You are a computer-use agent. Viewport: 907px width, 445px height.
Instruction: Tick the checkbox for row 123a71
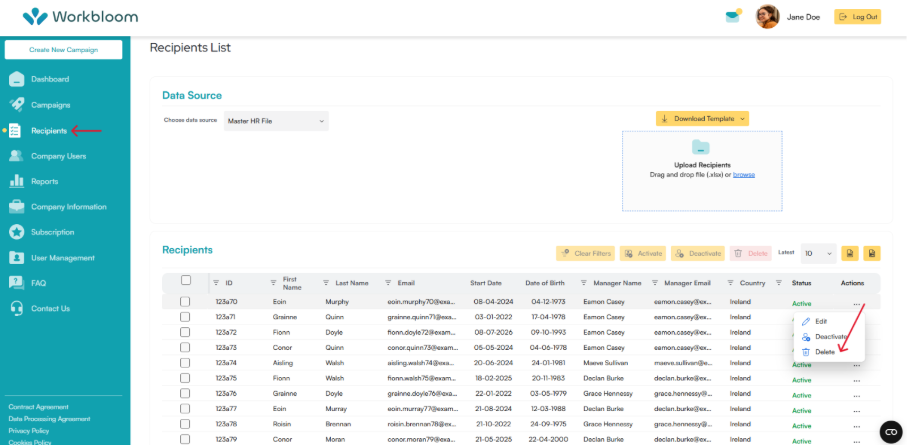(185, 317)
